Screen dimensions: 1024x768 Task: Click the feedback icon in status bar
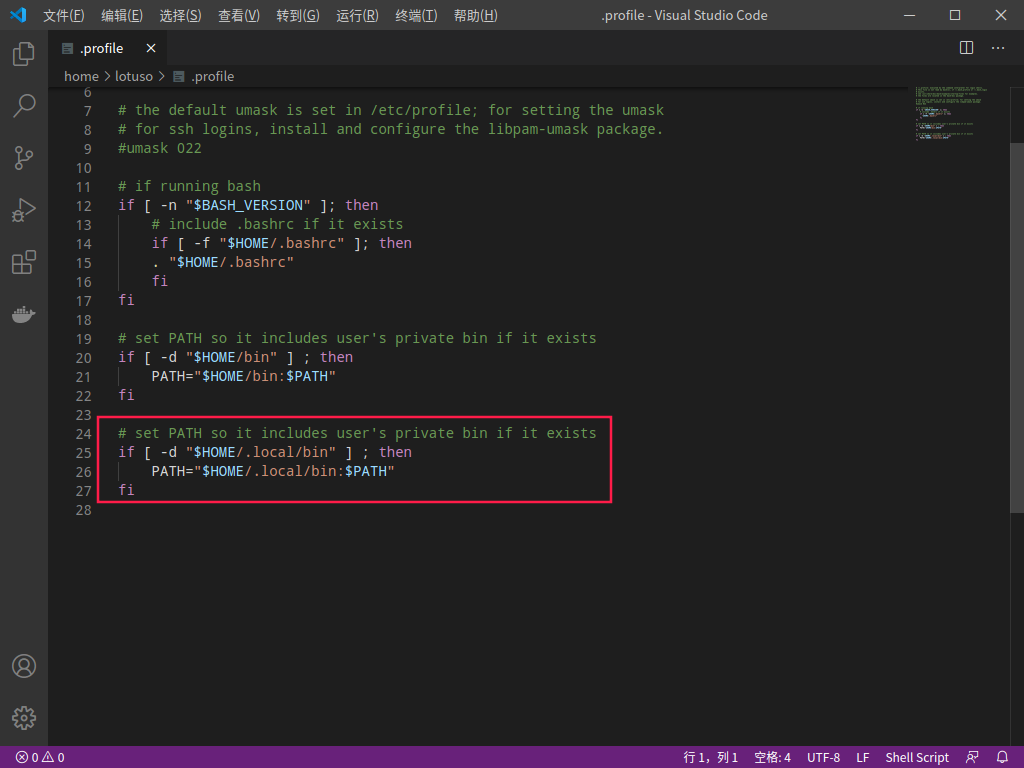coord(972,758)
